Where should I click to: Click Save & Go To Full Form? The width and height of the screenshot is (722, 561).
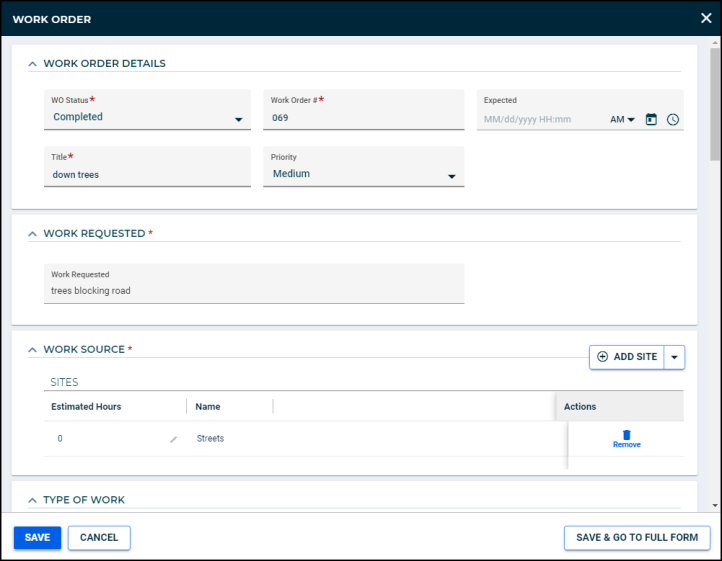[637, 538]
